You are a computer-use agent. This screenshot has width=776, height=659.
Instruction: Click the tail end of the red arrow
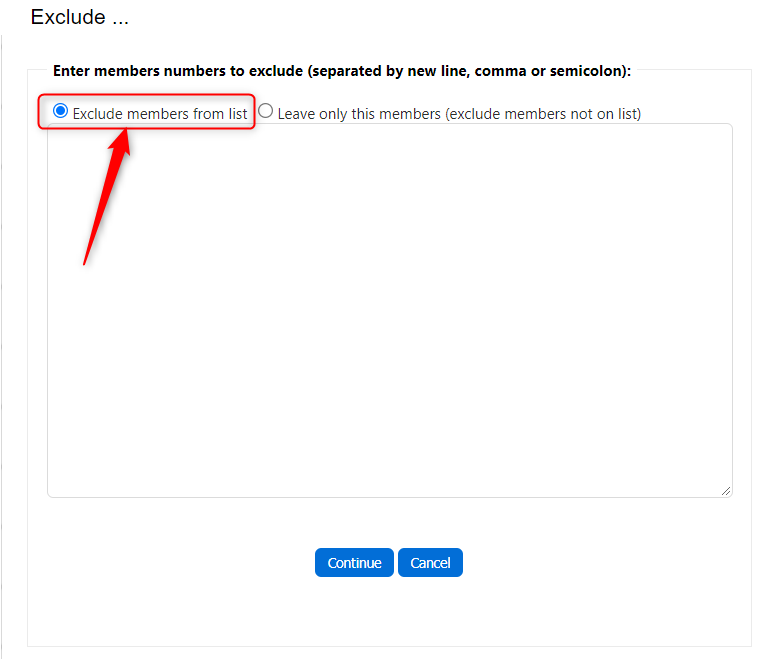click(85, 262)
